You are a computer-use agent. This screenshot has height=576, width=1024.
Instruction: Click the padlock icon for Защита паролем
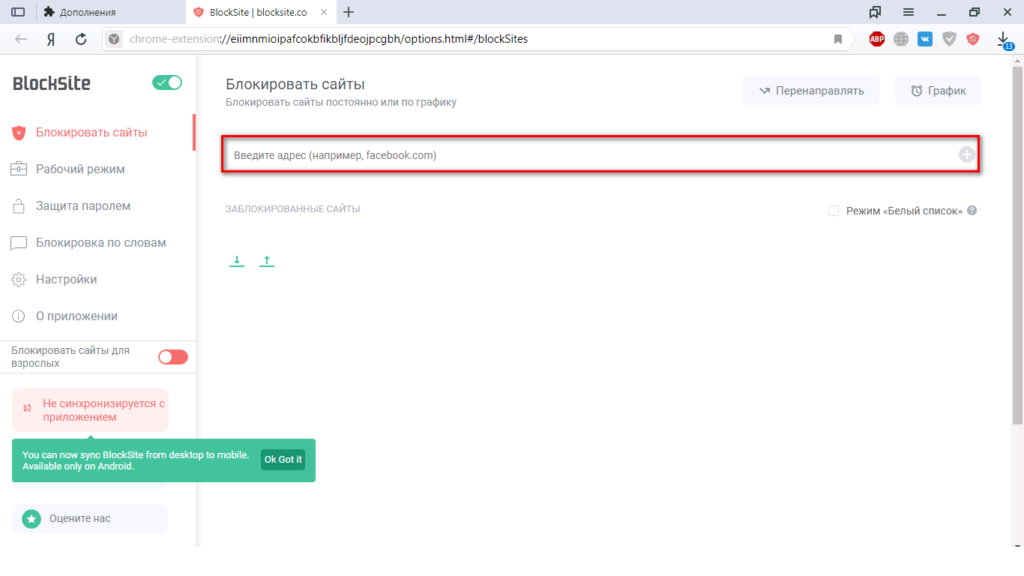point(18,206)
